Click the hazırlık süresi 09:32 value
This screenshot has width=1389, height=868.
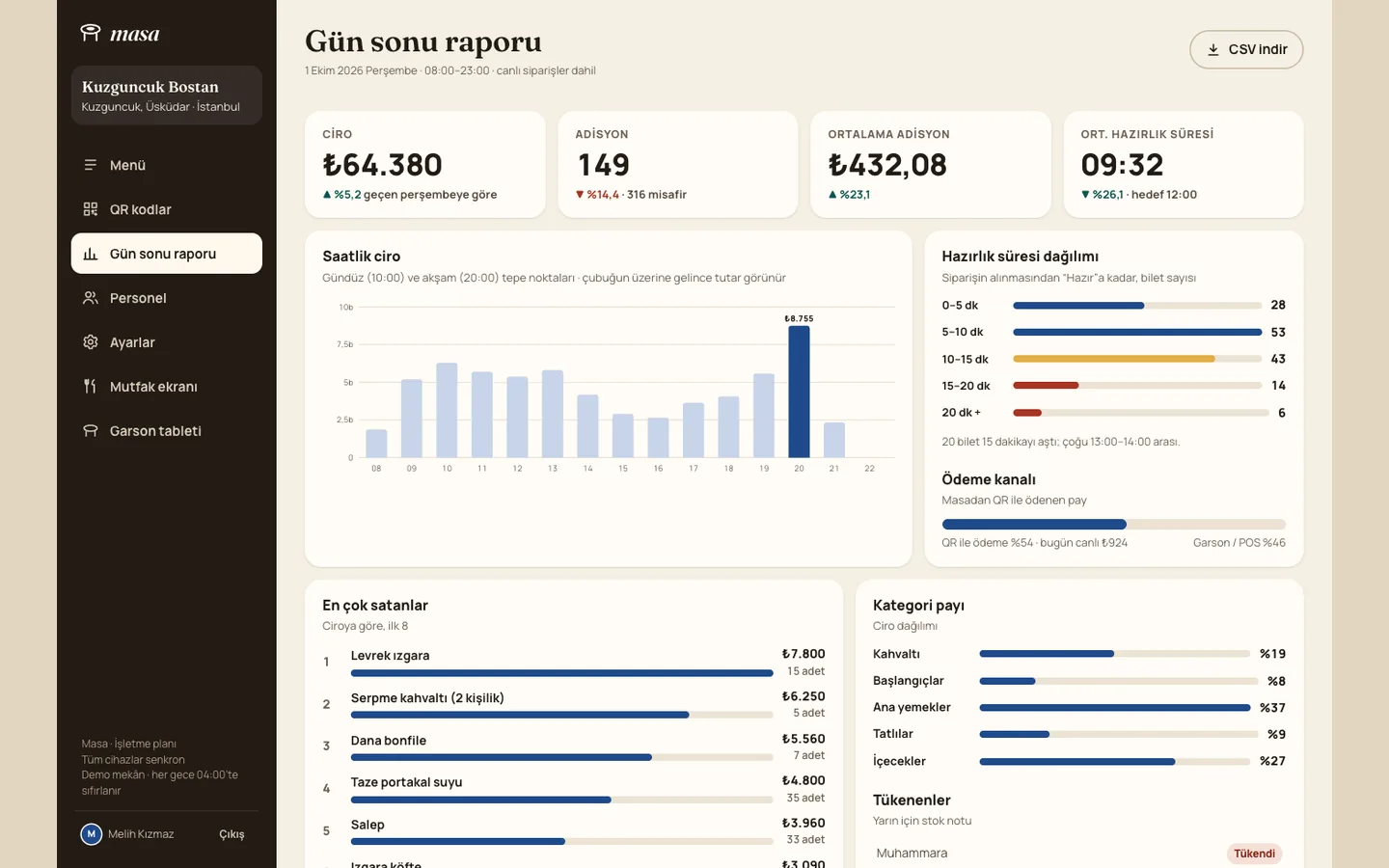click(1123, 165)
